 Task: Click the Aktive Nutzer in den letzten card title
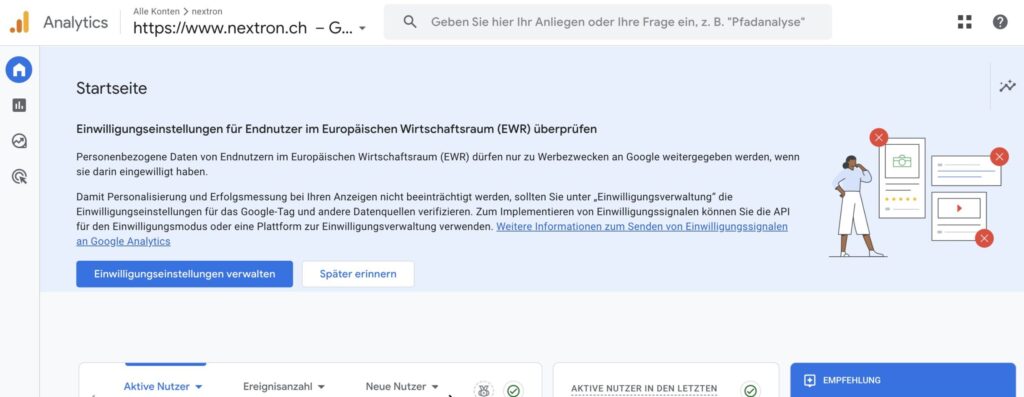(644, 389)
